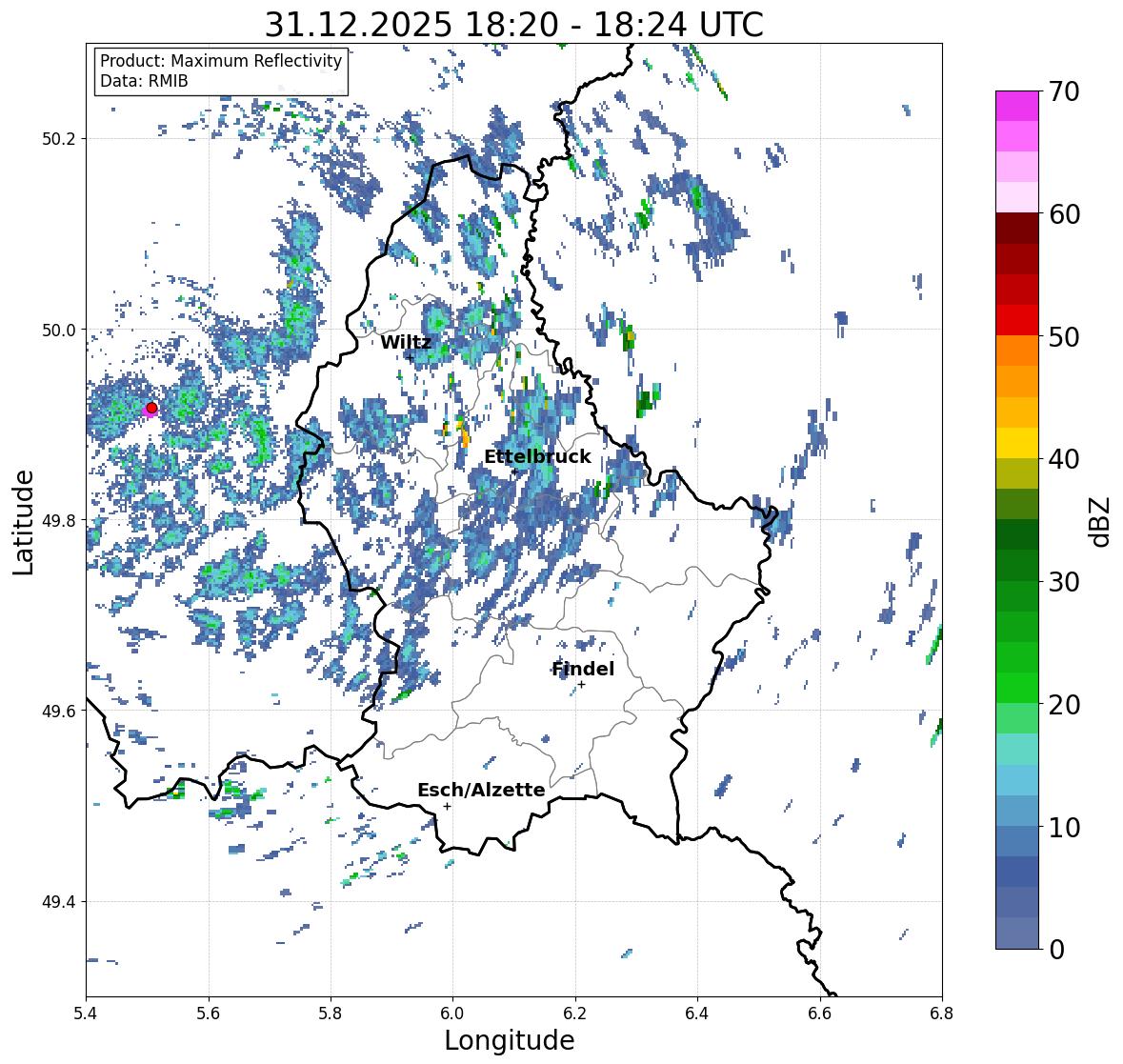This screenshot has width=1123, height=1064.
Task: Click the cross marker below Esch/Alzette label
Action: pos(447,806)
